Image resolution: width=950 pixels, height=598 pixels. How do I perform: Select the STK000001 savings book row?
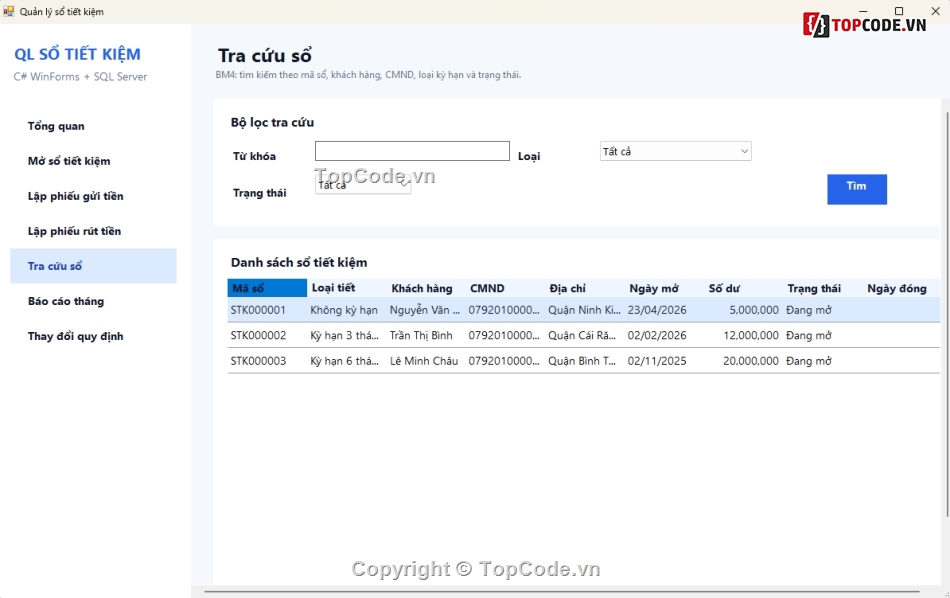point(583,310)
